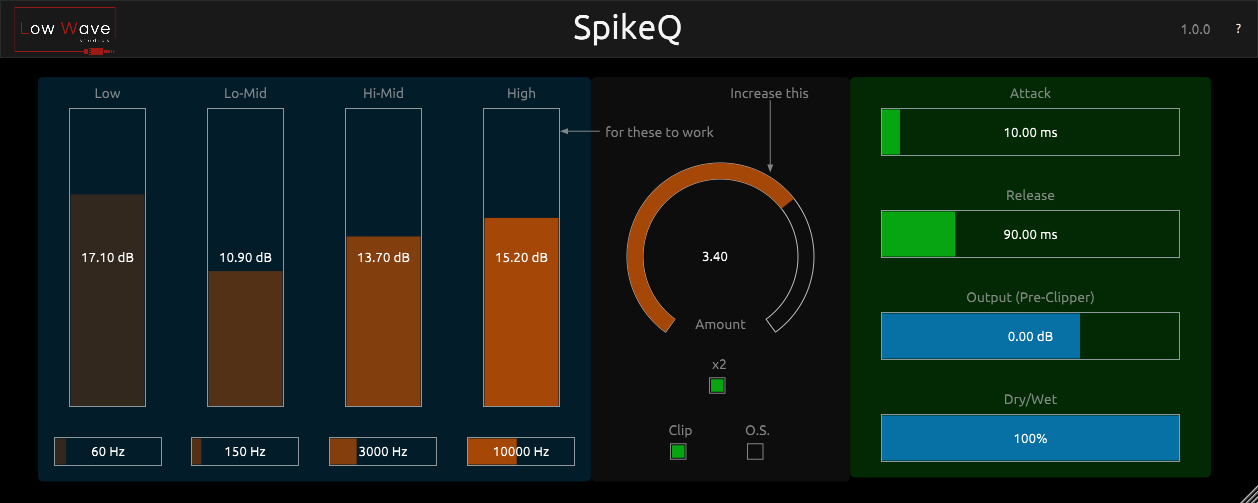Click the Output Pre-Clipper slider
This screenshot has height=503, width=1258.
[x=1030, y=336]
